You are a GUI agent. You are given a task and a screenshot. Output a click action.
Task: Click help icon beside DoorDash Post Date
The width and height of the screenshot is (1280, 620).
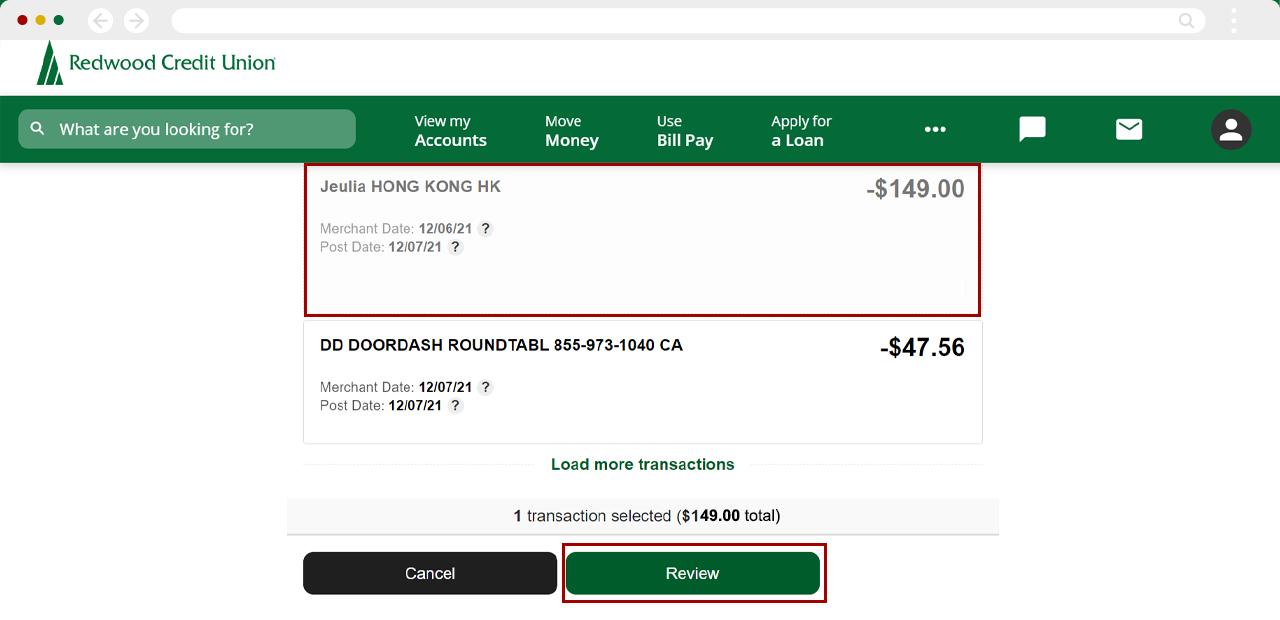[x=455, y=406]
